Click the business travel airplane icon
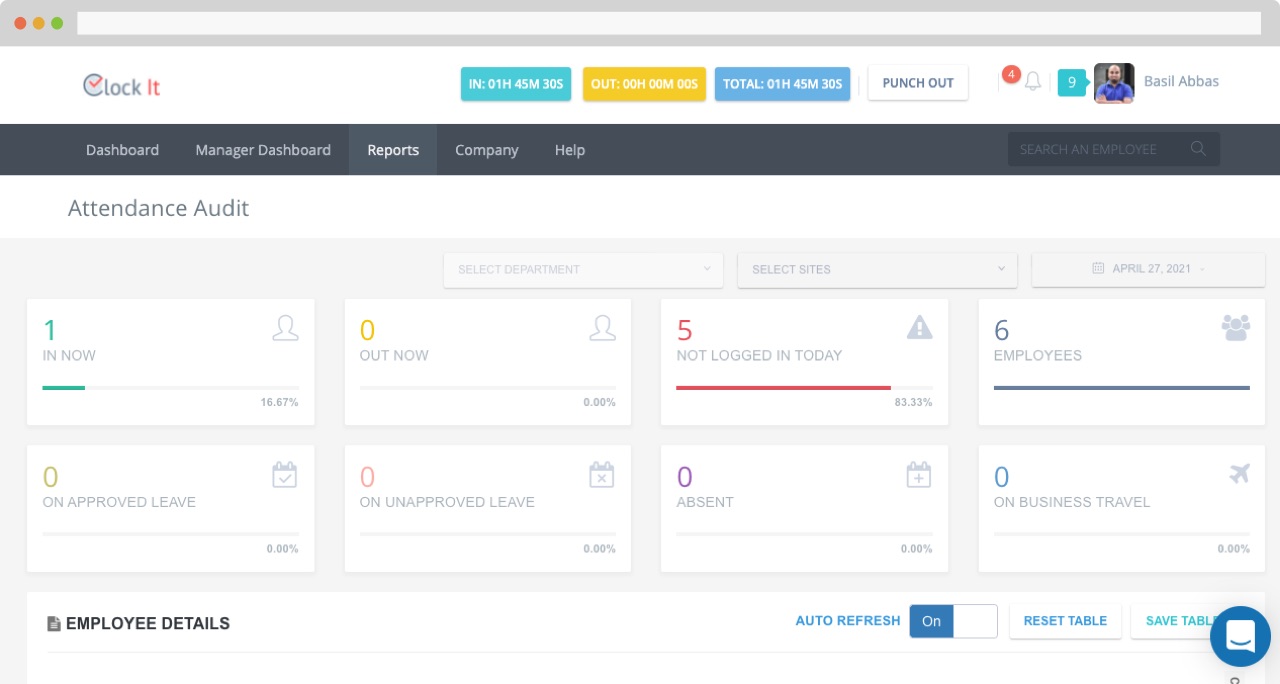The image size is (1280, 684). (1239, 474)
